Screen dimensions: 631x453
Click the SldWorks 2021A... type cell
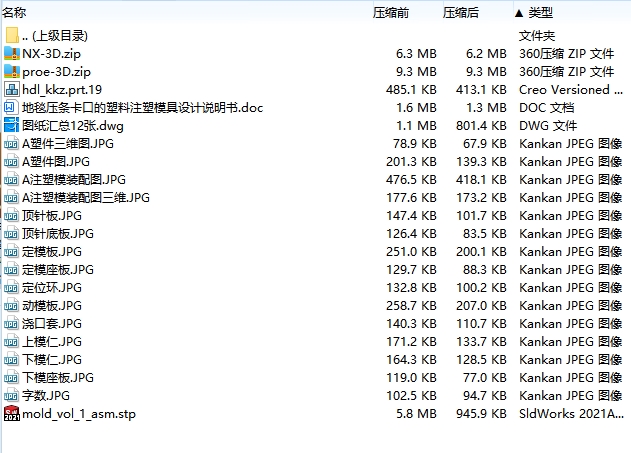click(x=571, y=414)
